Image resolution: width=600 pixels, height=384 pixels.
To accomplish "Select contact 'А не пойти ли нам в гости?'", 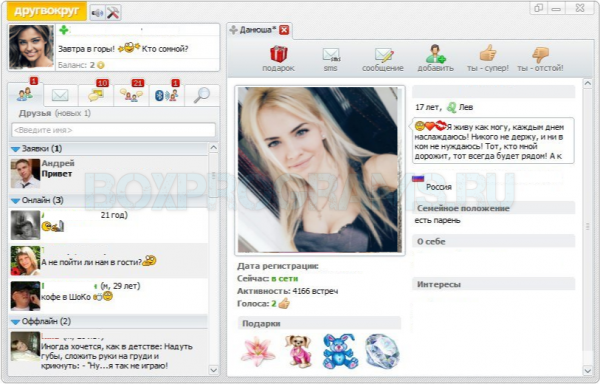I will pyautogui.click(x=108, y=261).
